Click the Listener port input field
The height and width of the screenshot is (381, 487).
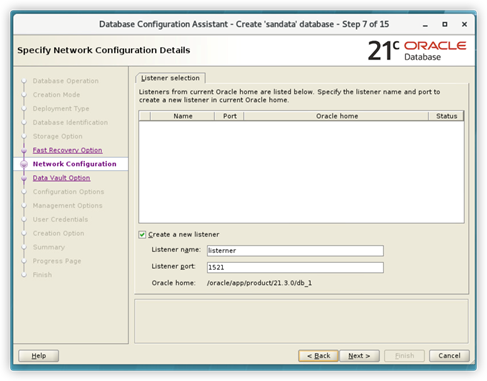[x=295, y=267]
